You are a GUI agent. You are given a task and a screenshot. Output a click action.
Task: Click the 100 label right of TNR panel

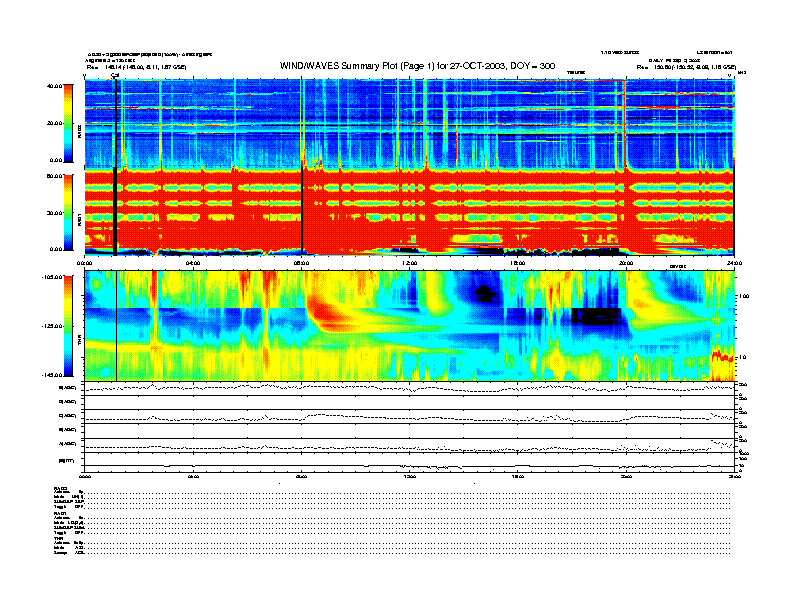pyautogui.click(x=744, y=296)
